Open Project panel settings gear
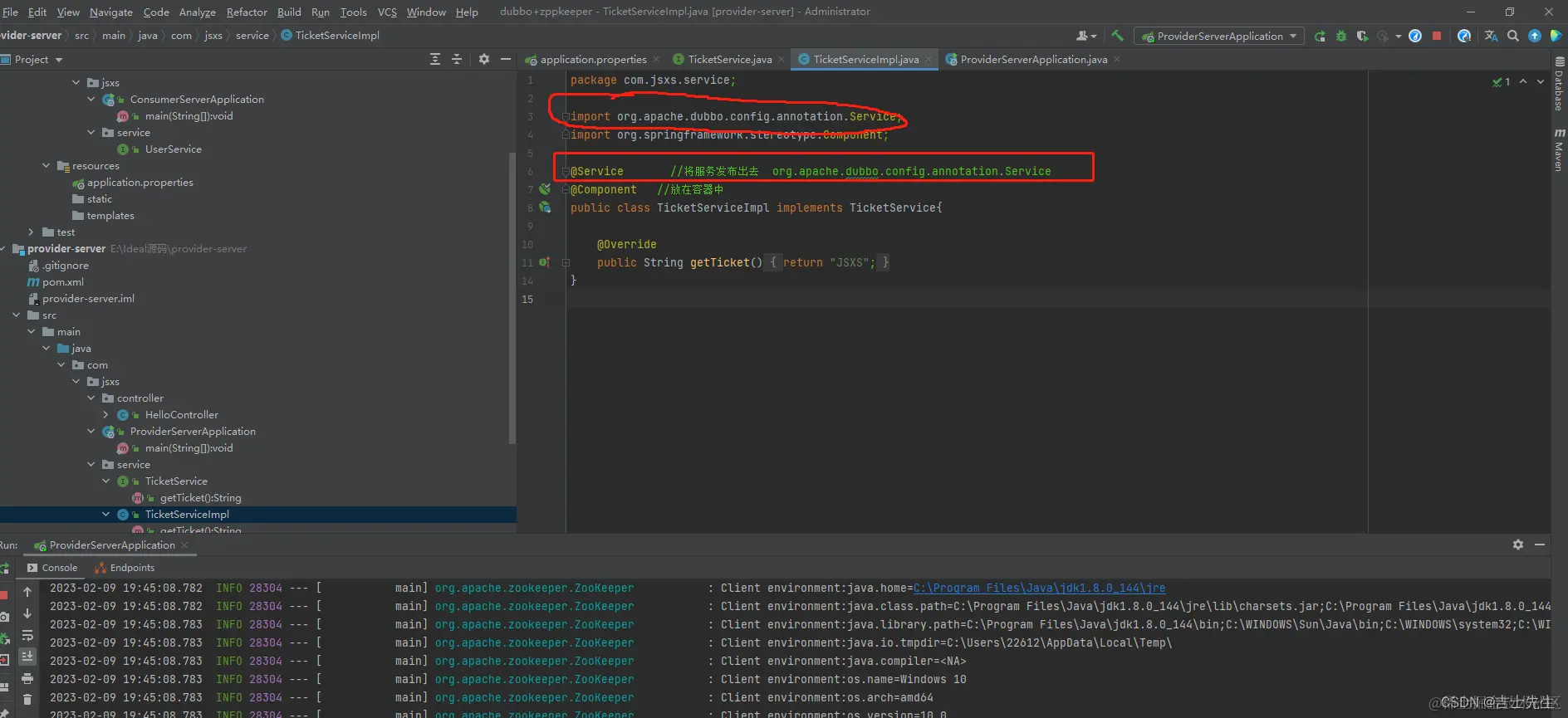This screenshot has width=1568, height=718. click(484, 59)
